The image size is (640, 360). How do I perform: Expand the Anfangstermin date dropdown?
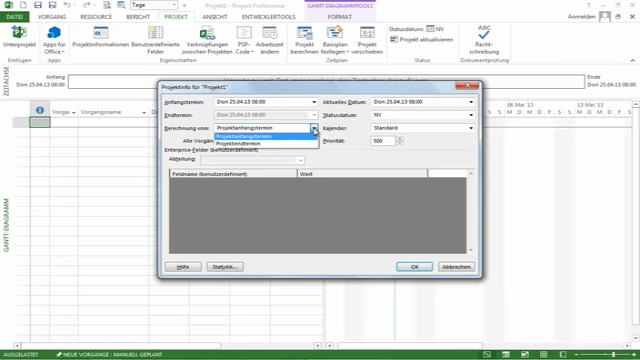click(x=314, y=102)
